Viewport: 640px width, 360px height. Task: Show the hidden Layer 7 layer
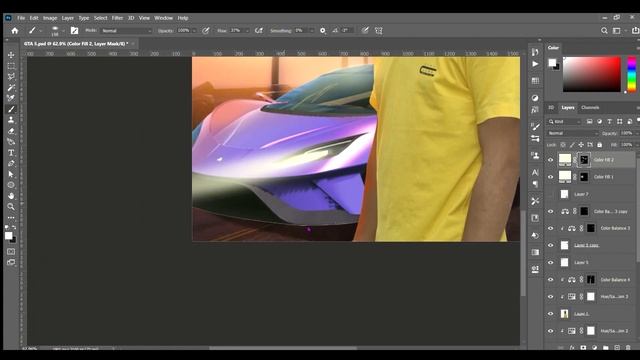point(551,194)
